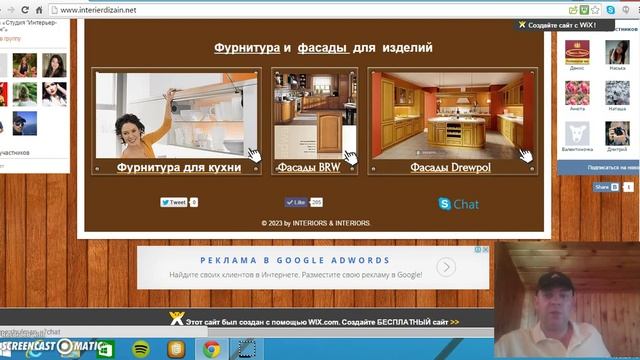
Task: Open the dark-haired woman avatar in left widget
Action: click(x=54, y=65)
